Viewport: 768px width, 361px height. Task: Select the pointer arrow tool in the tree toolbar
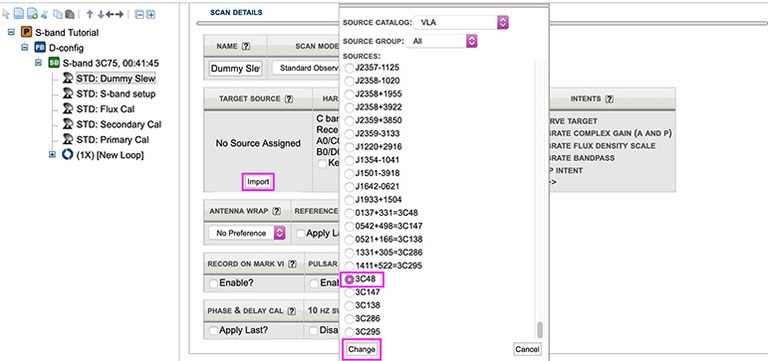click(6, 14)
